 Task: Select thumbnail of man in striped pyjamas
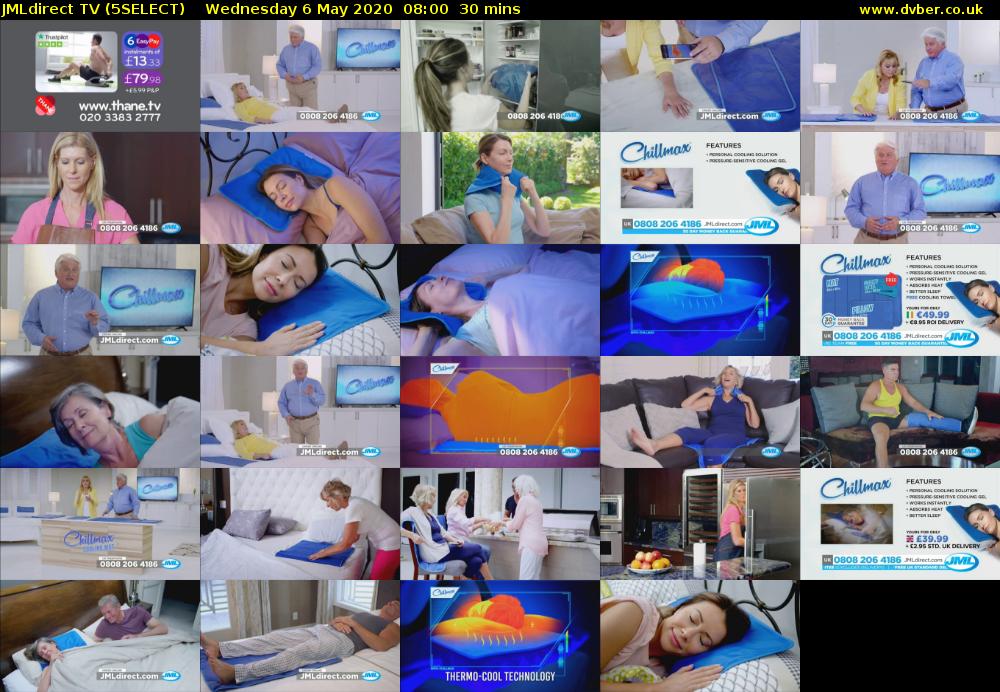pos(300,636)
